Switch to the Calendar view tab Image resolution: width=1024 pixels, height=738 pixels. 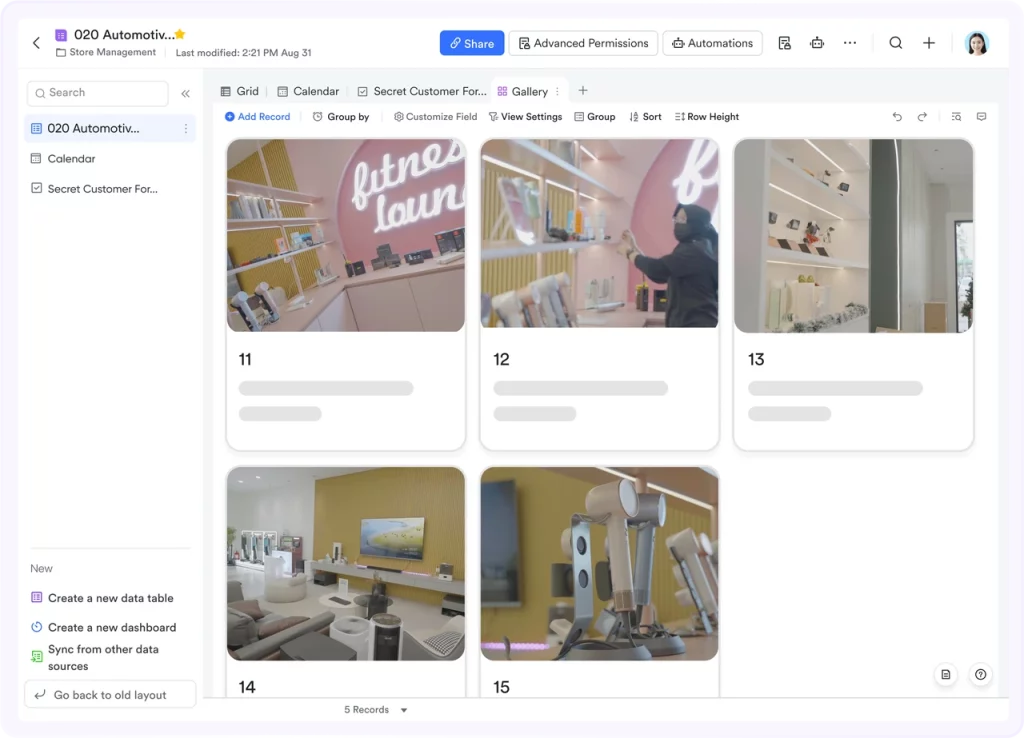308,91
